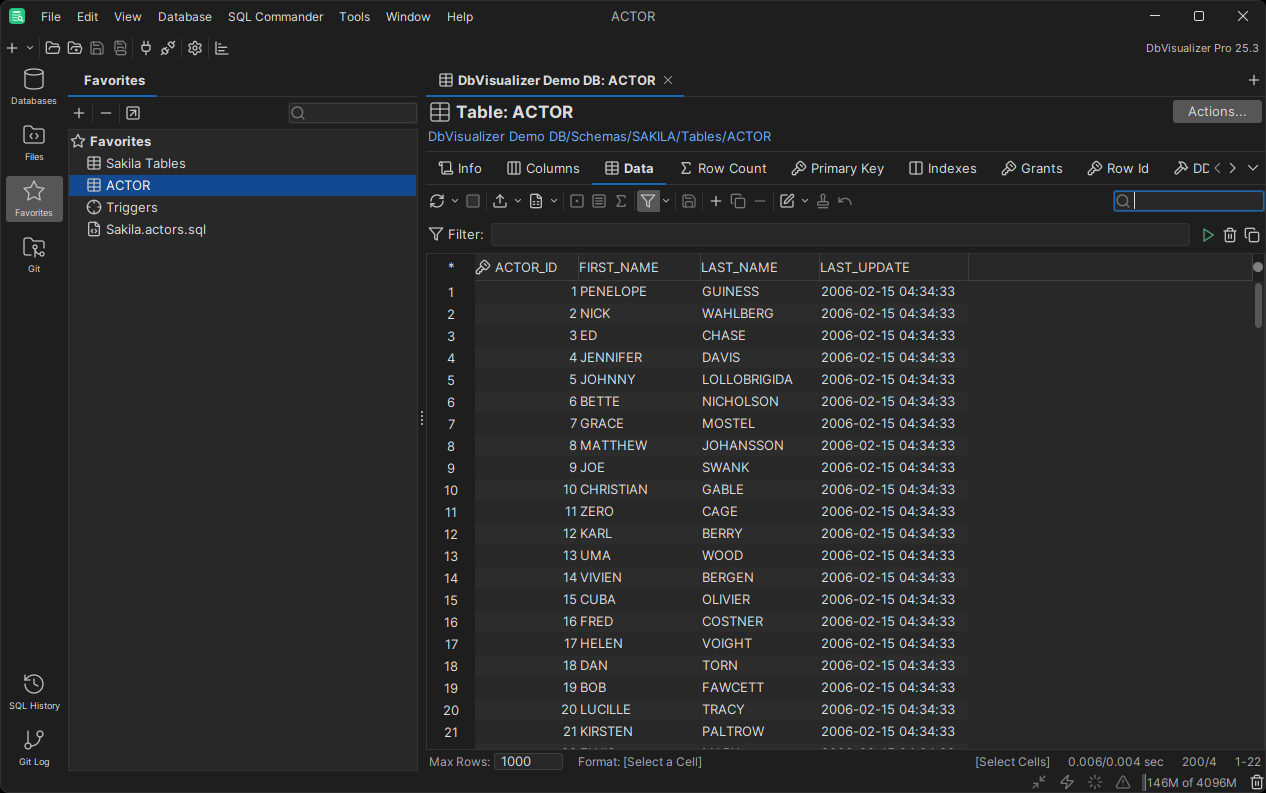Refresh the table data grid
The width and height of the screenshot is (1266, 793).
coord(437,201)
